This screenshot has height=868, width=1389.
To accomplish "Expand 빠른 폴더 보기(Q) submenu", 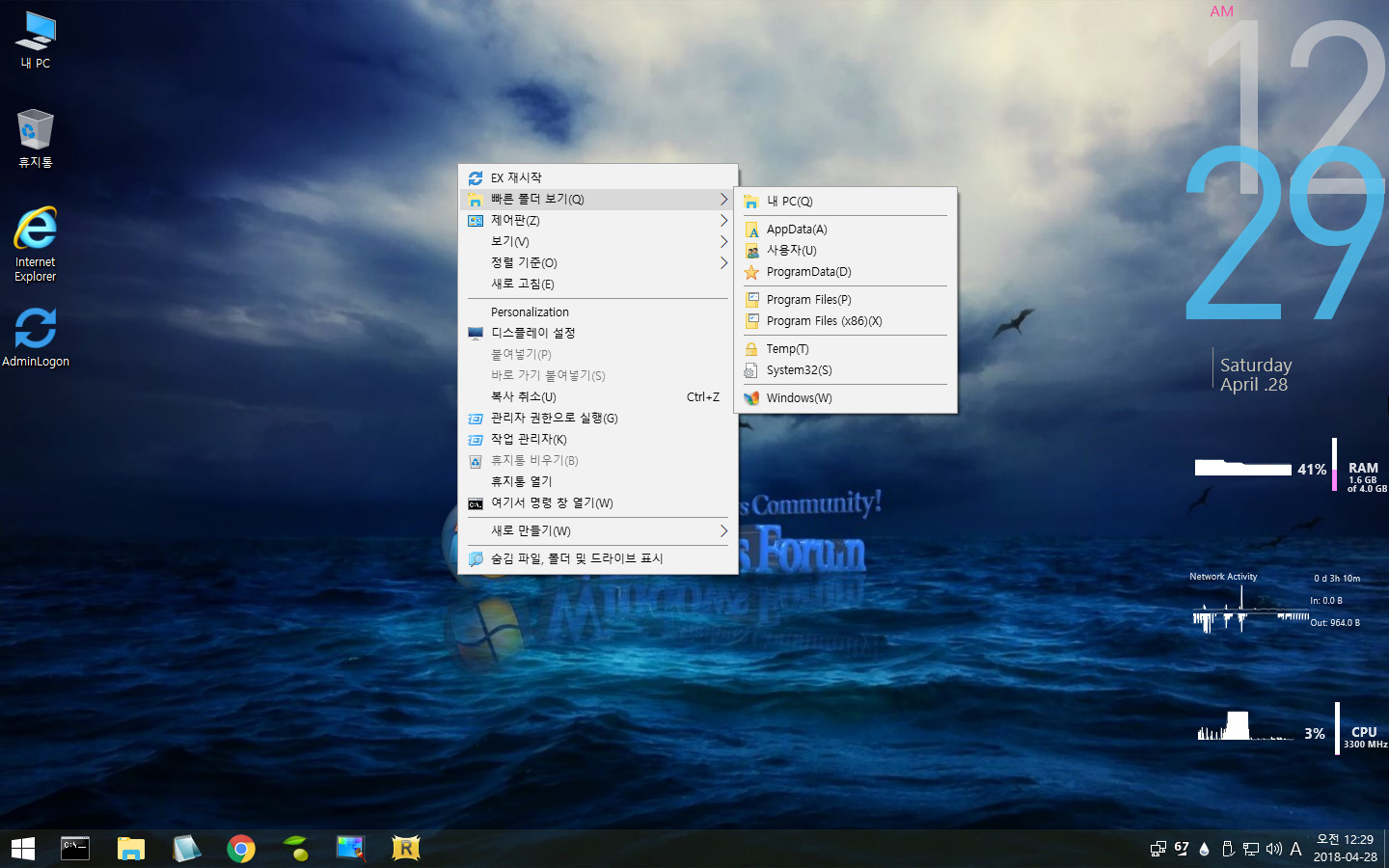I will 598,199.
